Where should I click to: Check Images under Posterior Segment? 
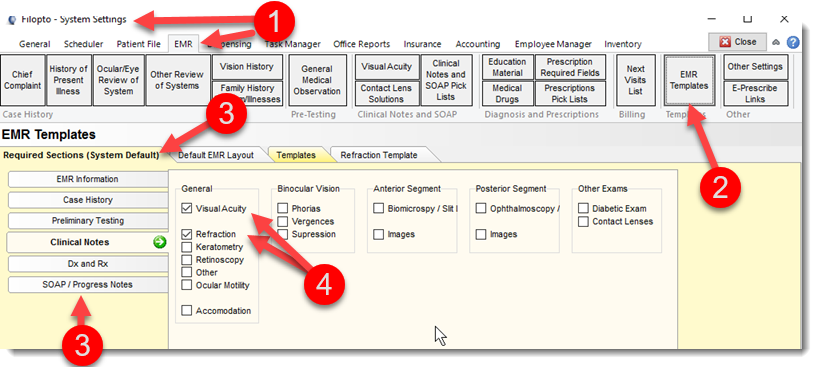(x=481, y=234)
